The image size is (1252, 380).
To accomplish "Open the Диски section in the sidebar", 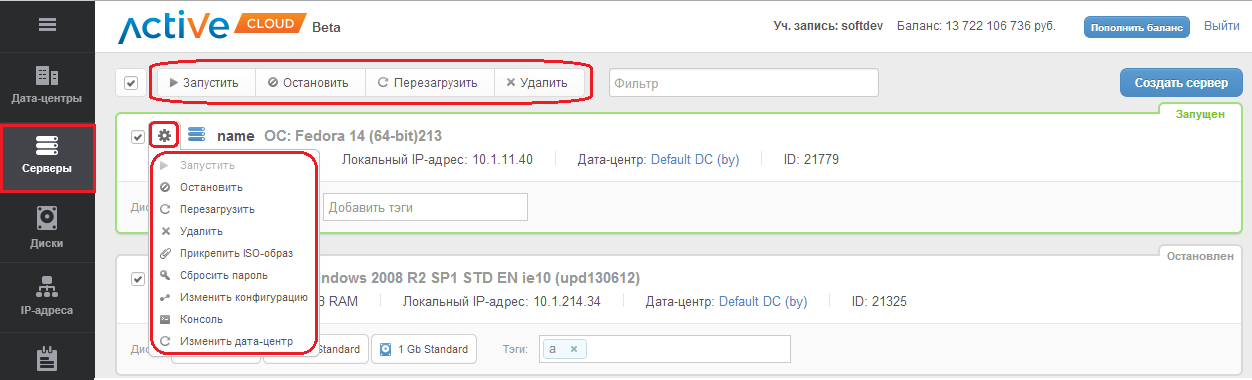I will pyautogui.click(x=47, y=227).
